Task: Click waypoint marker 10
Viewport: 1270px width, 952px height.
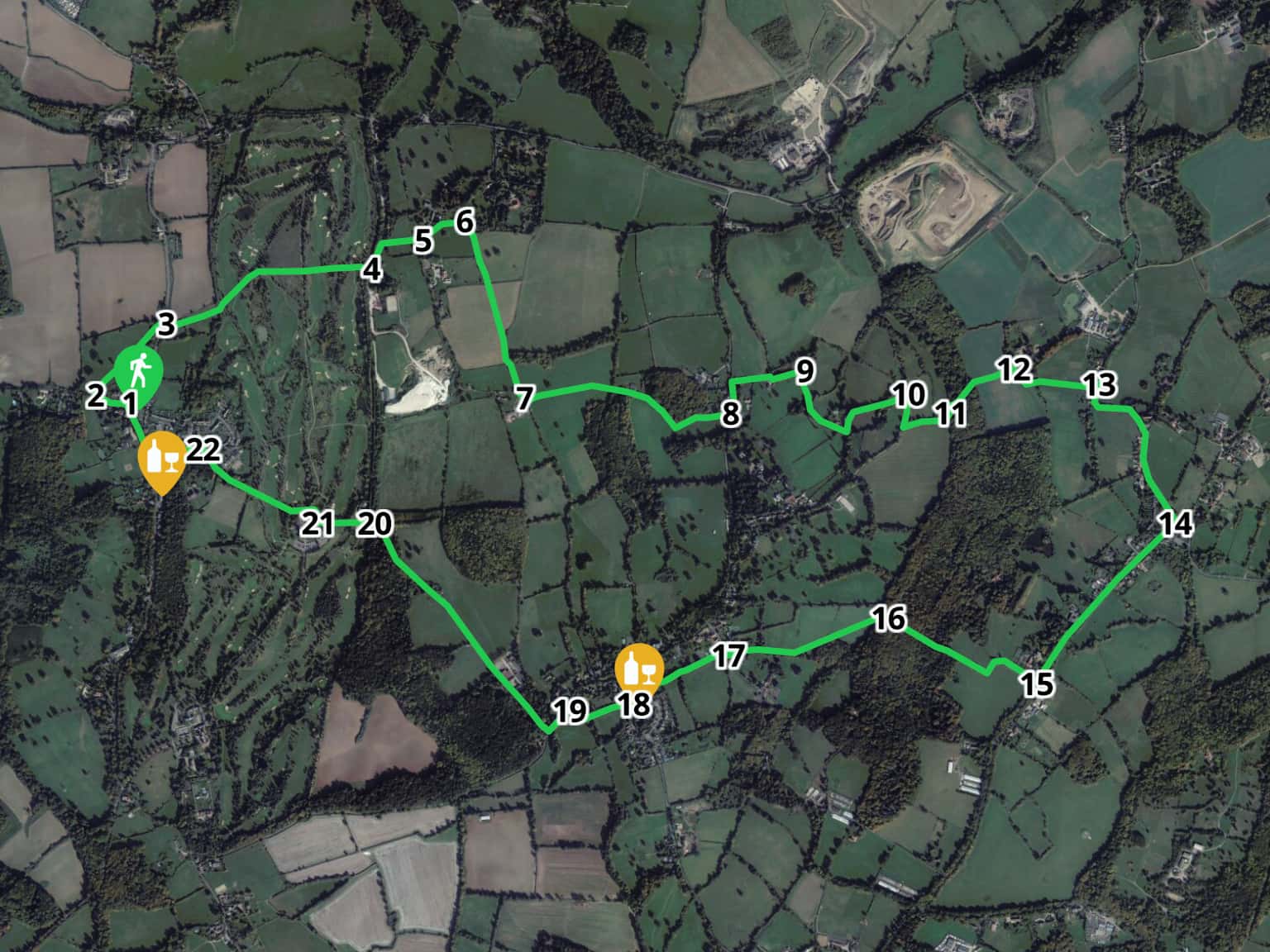Action: tap(908, 394)
